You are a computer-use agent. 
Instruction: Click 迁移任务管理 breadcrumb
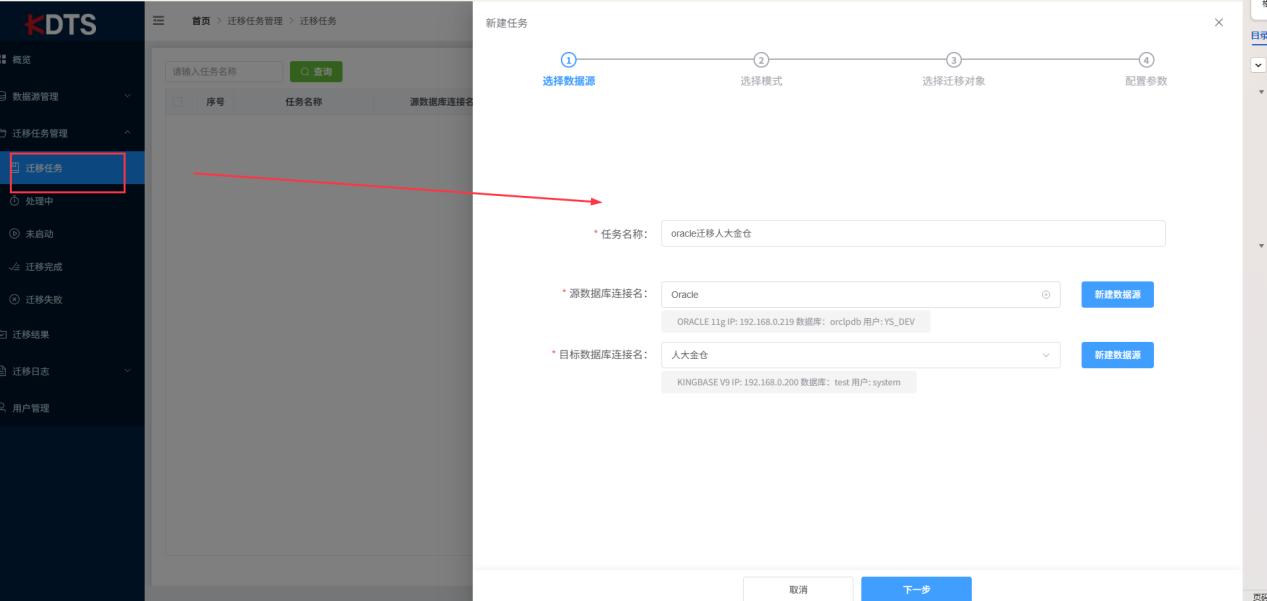click(x=255, y=21)
